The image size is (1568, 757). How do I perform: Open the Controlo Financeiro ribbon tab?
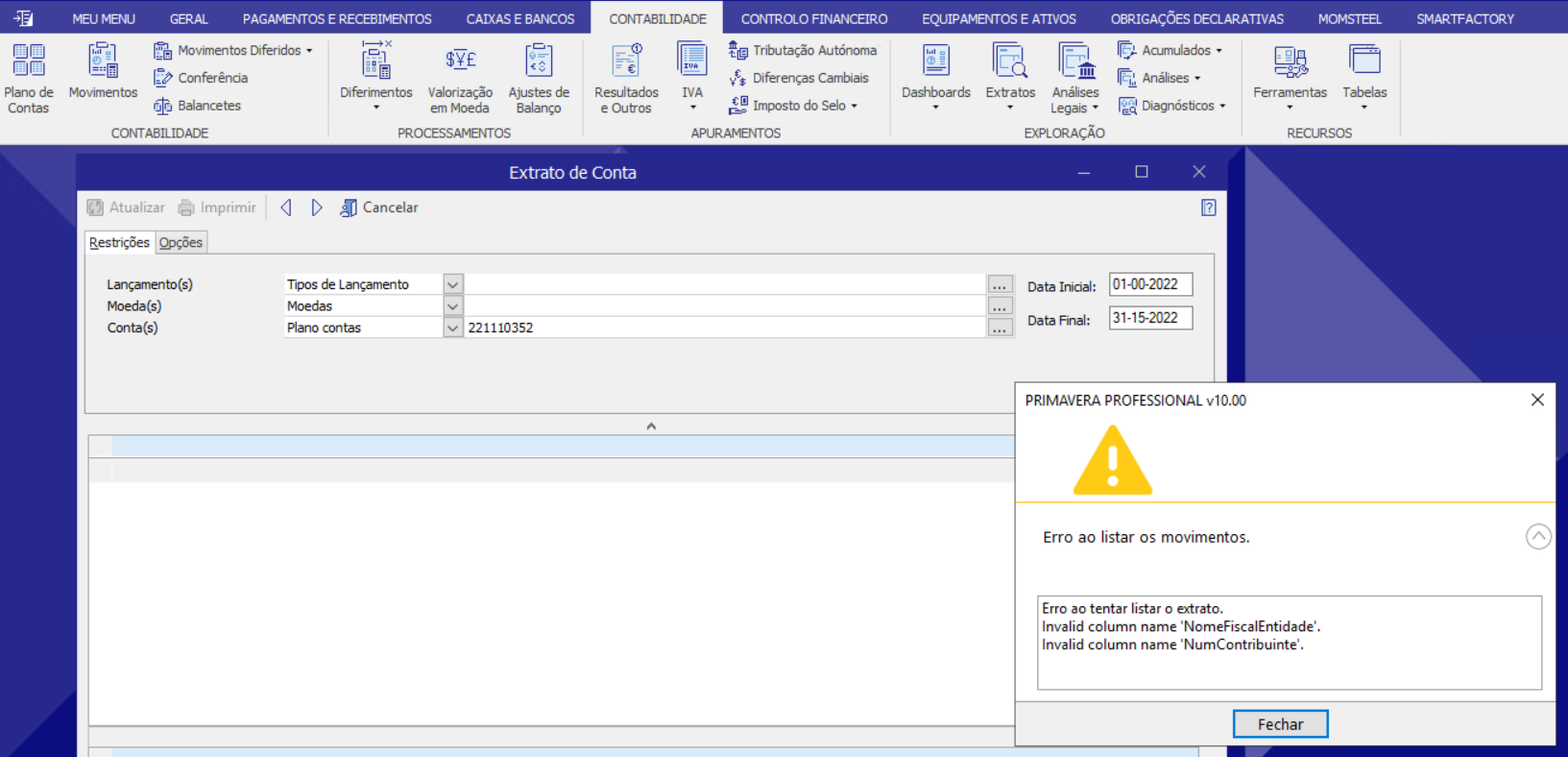(x=813, y=18)
